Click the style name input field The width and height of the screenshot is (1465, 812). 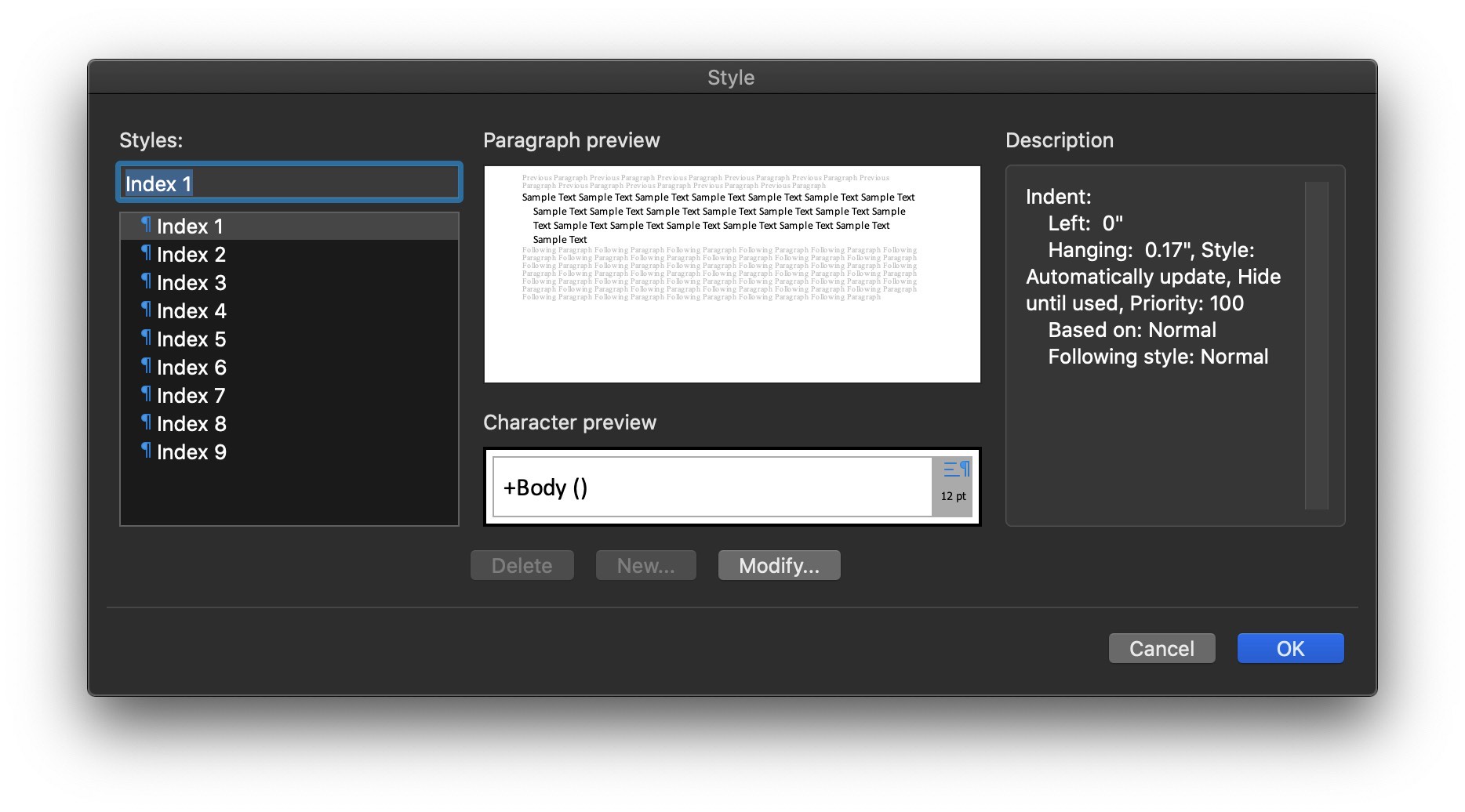(289, 182)
